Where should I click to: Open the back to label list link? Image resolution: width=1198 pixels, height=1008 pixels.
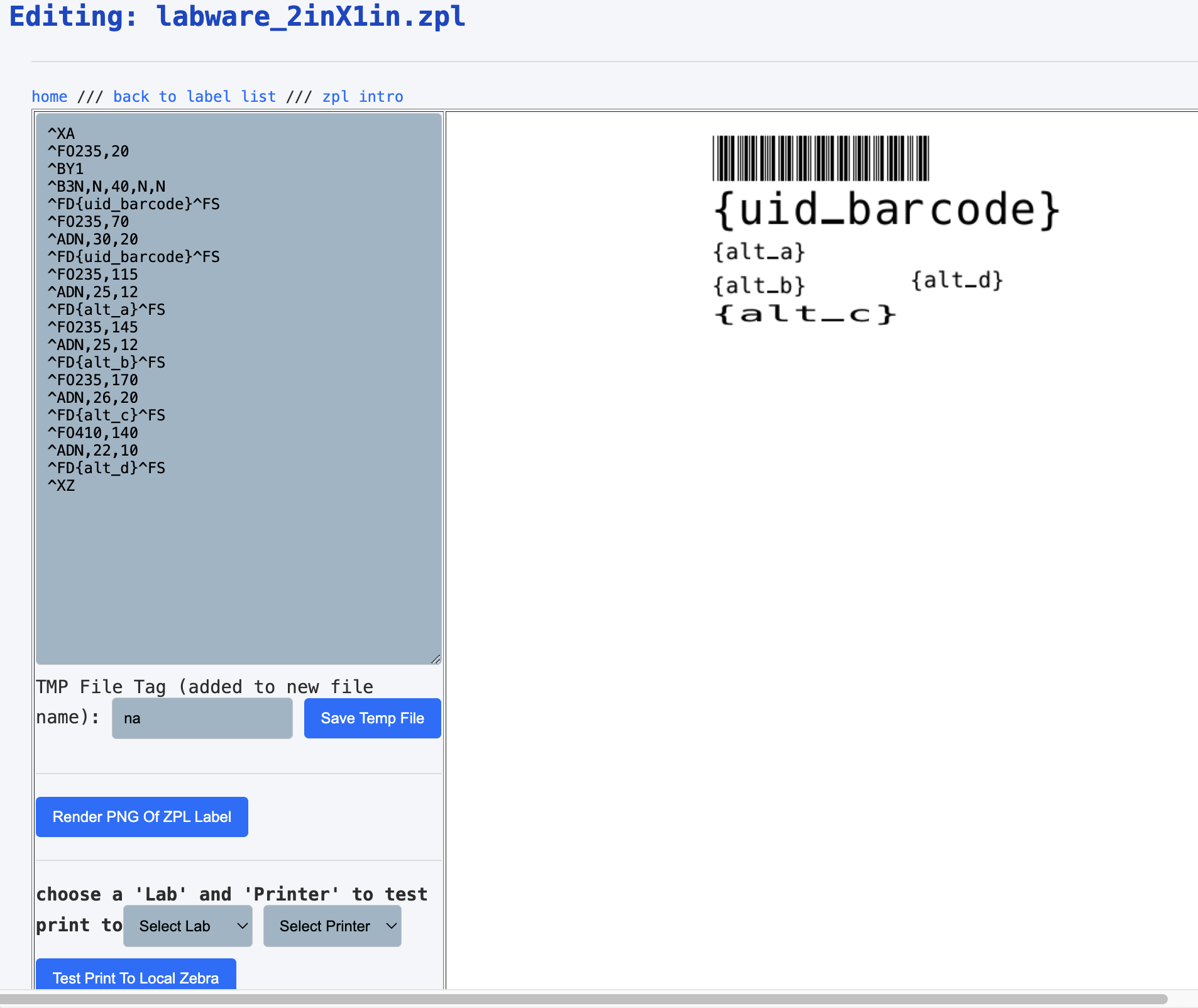[x=194, y=97]
